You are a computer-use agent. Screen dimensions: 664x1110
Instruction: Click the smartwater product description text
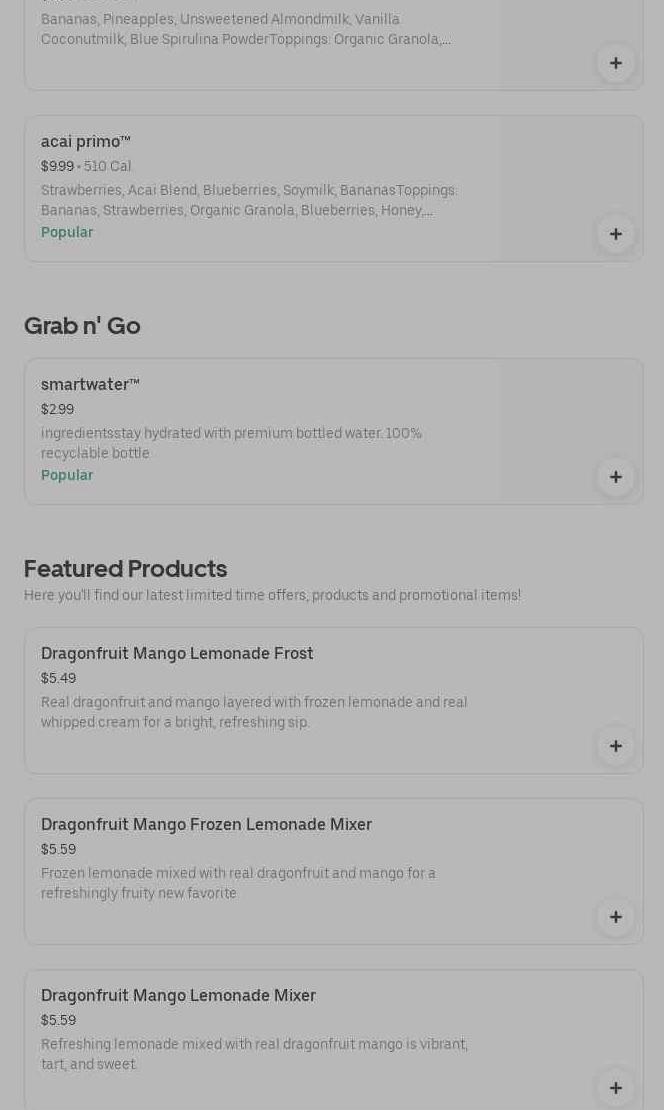[231, 443]
